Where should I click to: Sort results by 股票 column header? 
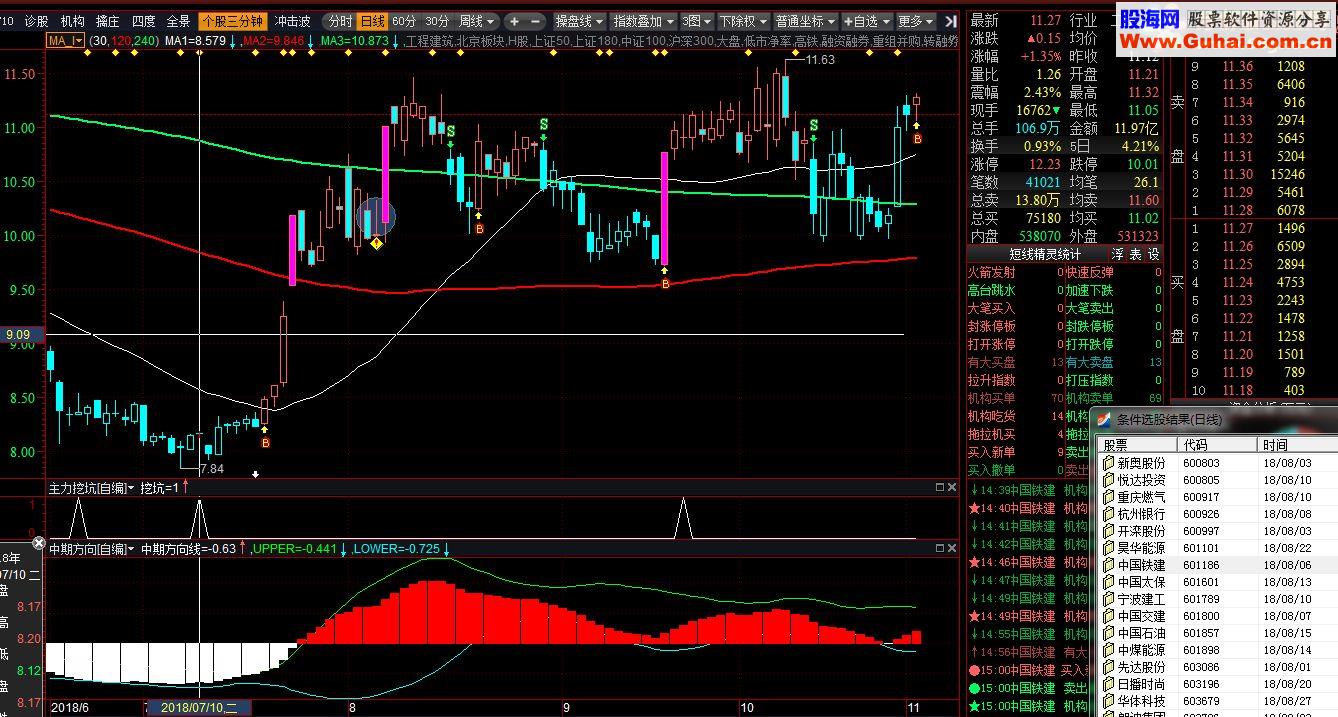1137,445
